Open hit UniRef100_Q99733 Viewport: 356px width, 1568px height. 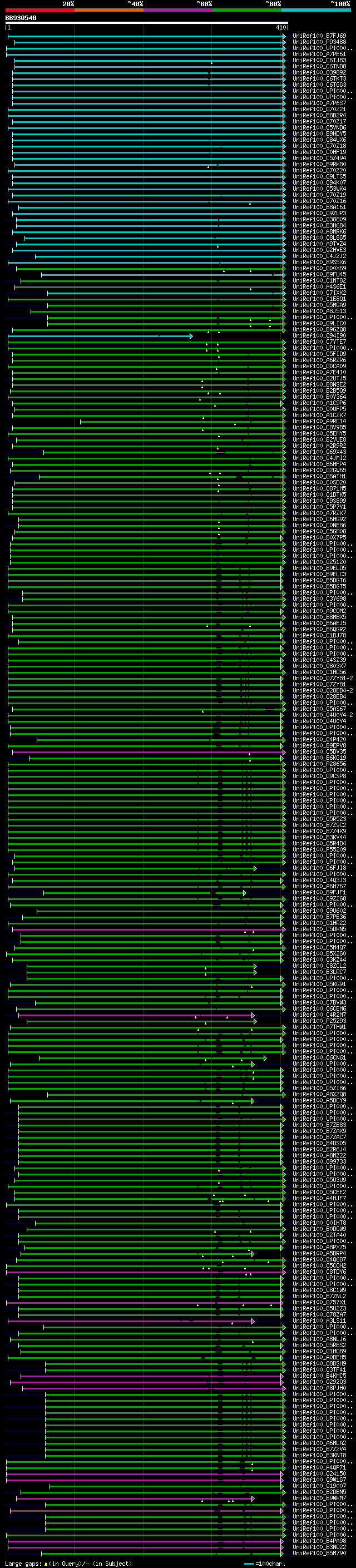coord(319,1161)
